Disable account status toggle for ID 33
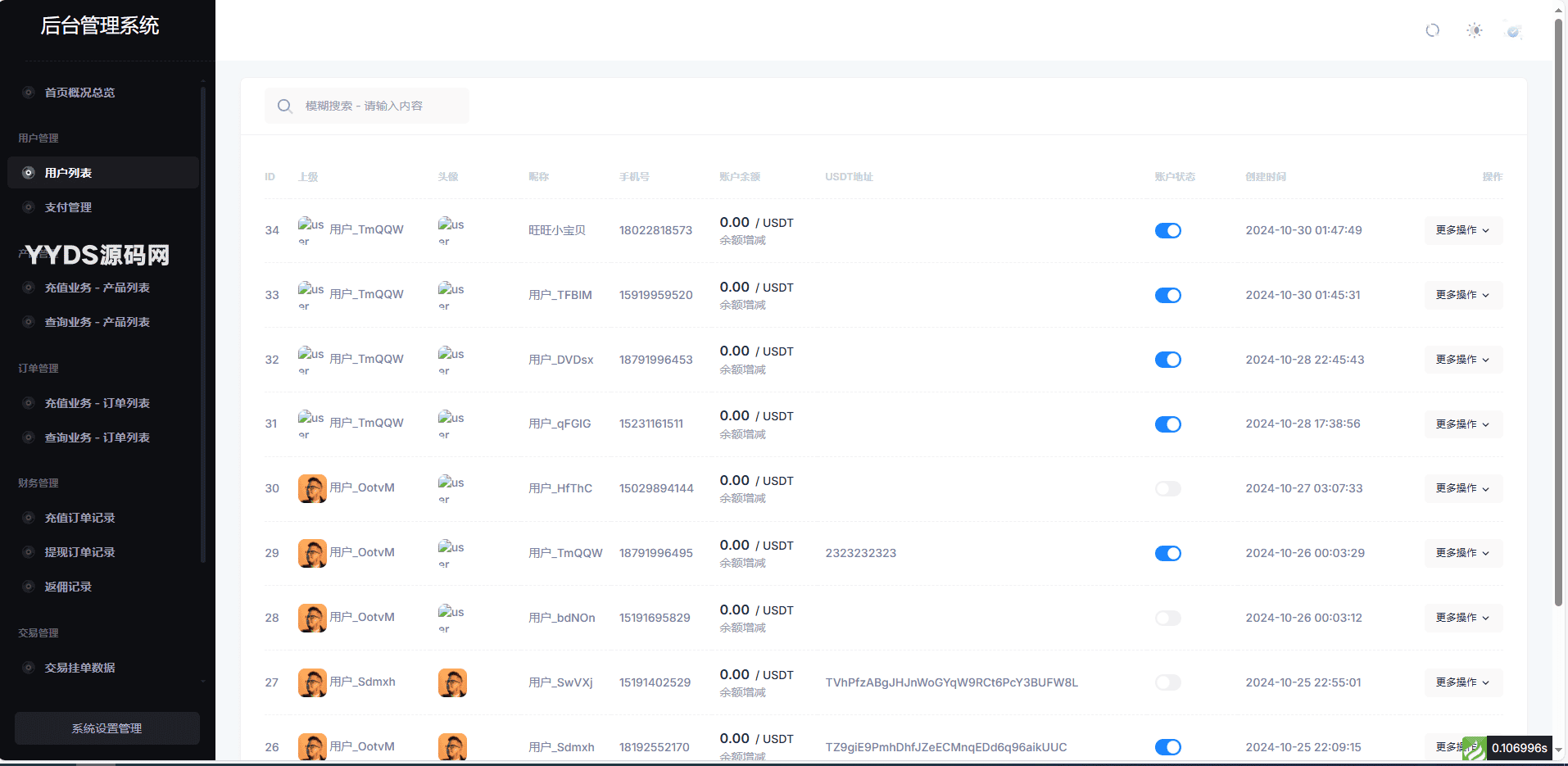1568x766 pixels. pyautogui.click(x=1168, y=295)
